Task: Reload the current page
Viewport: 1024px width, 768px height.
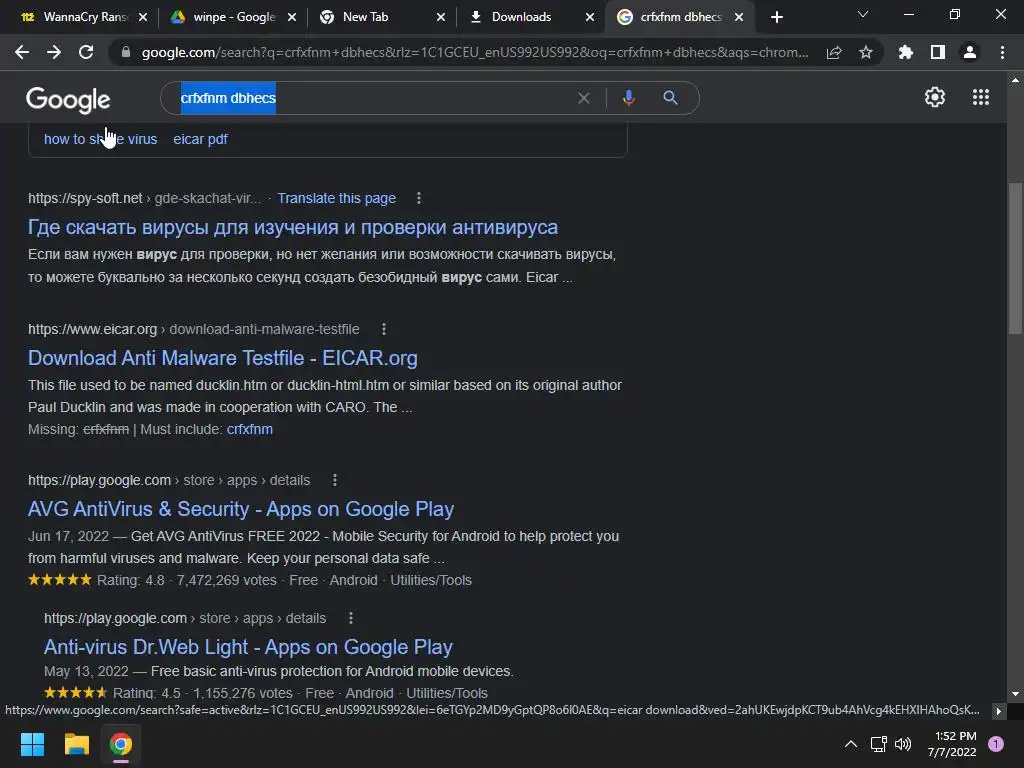Action: point(86,52)
